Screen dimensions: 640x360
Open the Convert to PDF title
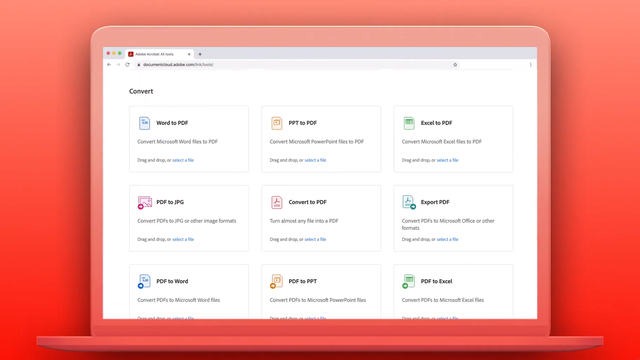tap(307, 202)
